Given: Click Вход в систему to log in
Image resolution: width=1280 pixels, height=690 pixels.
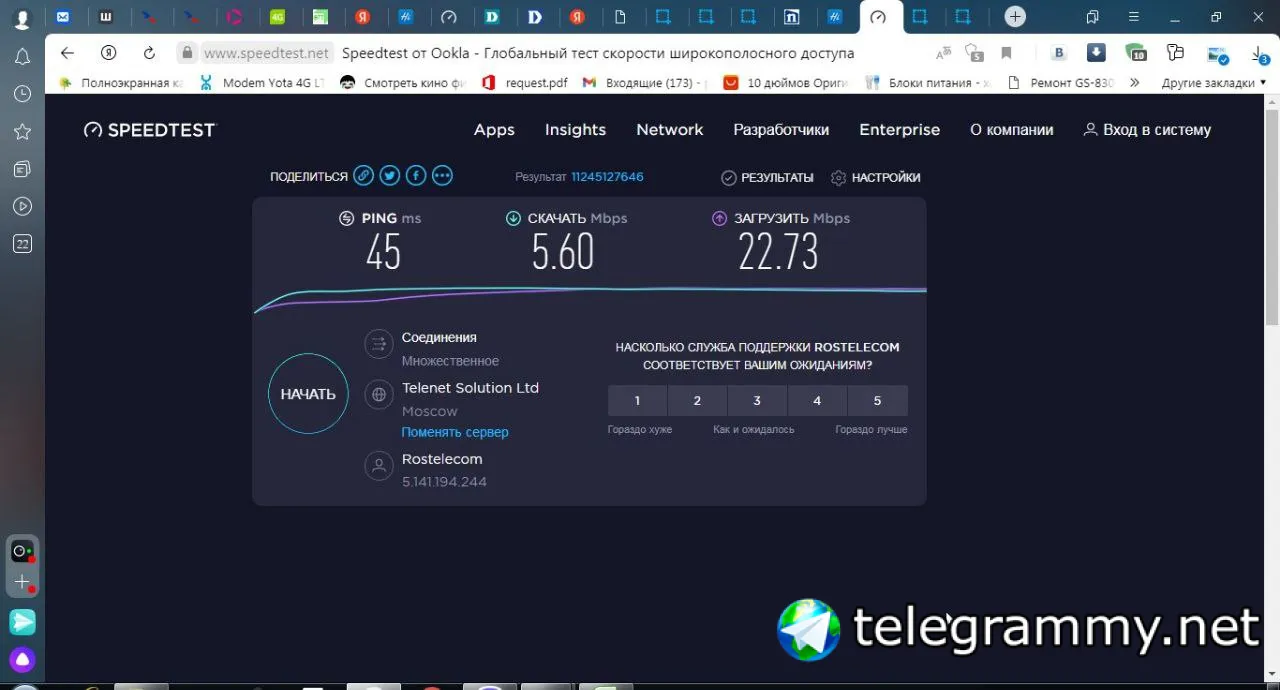Looking at the screenshot, I should point(1148,130).
